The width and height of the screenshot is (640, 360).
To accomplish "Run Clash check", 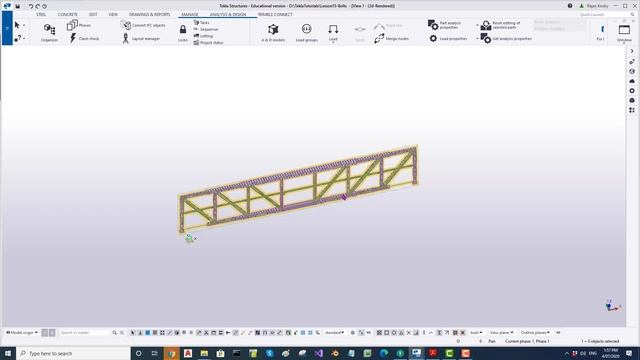I will point(83,38).
